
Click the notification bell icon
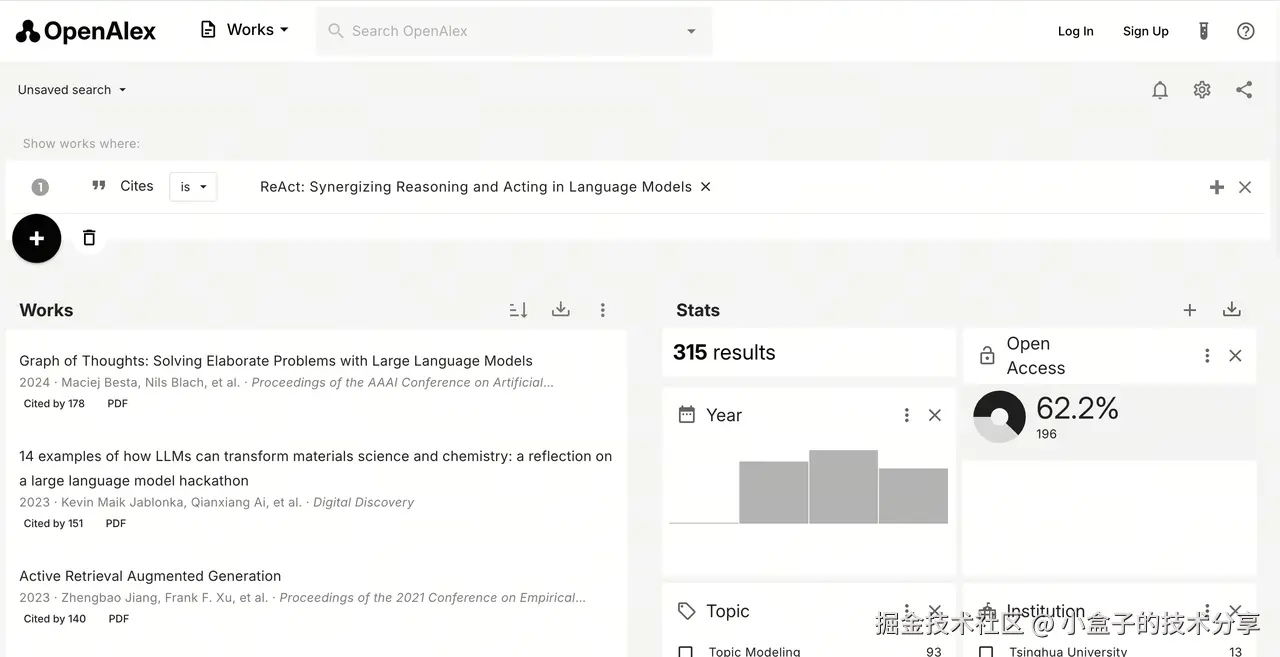(1160, 90)
